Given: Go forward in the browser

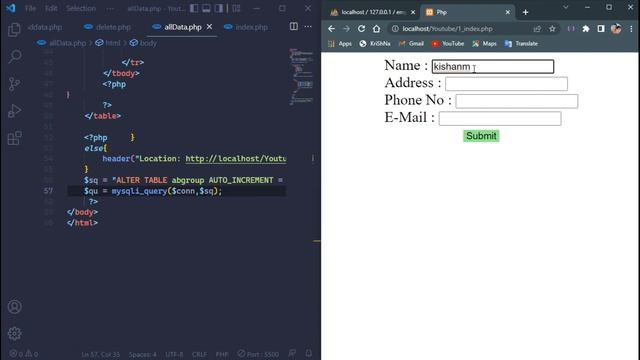Looking at the screenshot, I should 346,29.
